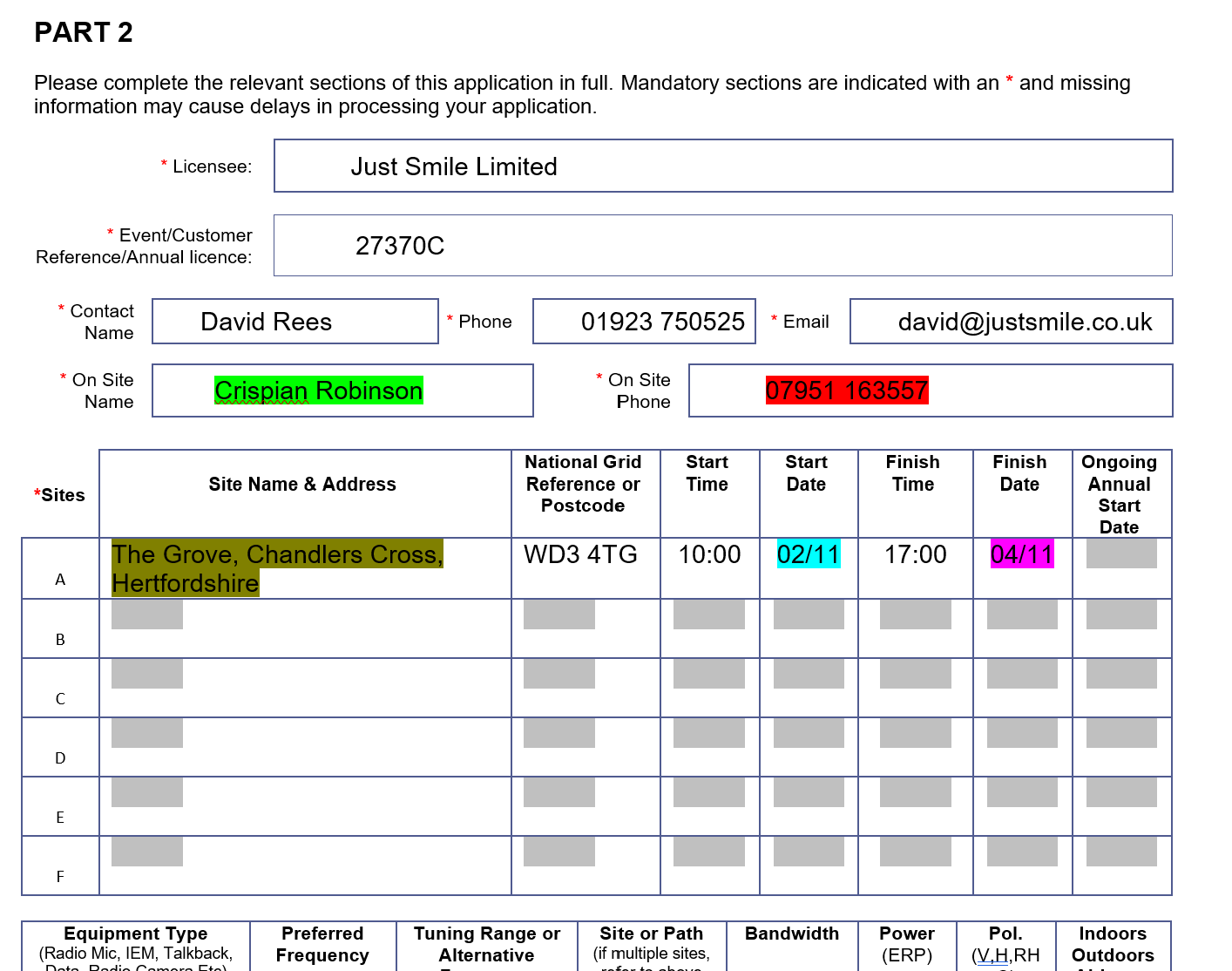Click row label A in Sites table
The height and width of the screenshot is (971, 1232).
[60, 580]
